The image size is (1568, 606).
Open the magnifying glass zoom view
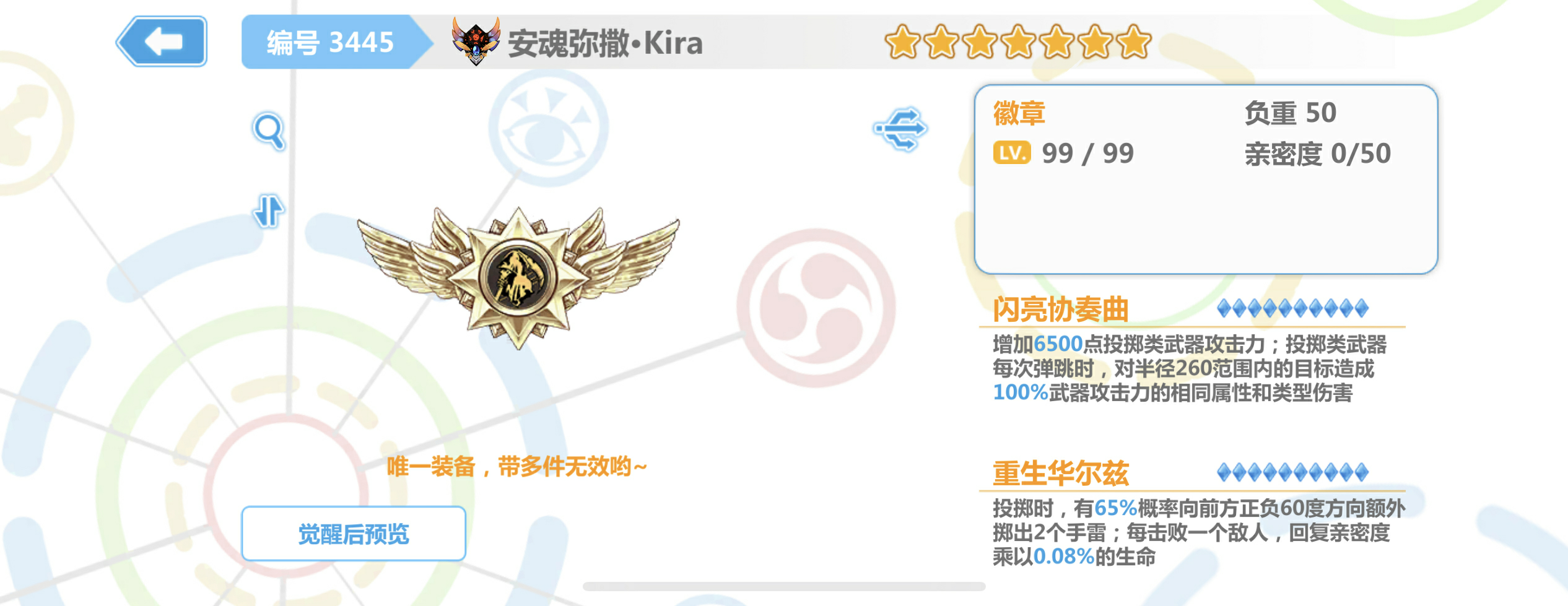269,131
